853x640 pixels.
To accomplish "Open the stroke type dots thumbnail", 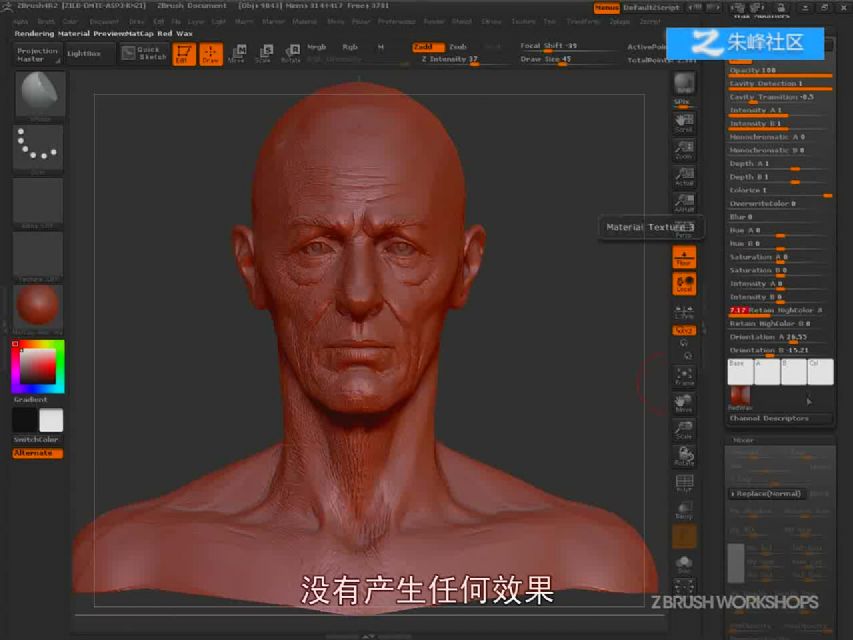I will coord(38,147).
